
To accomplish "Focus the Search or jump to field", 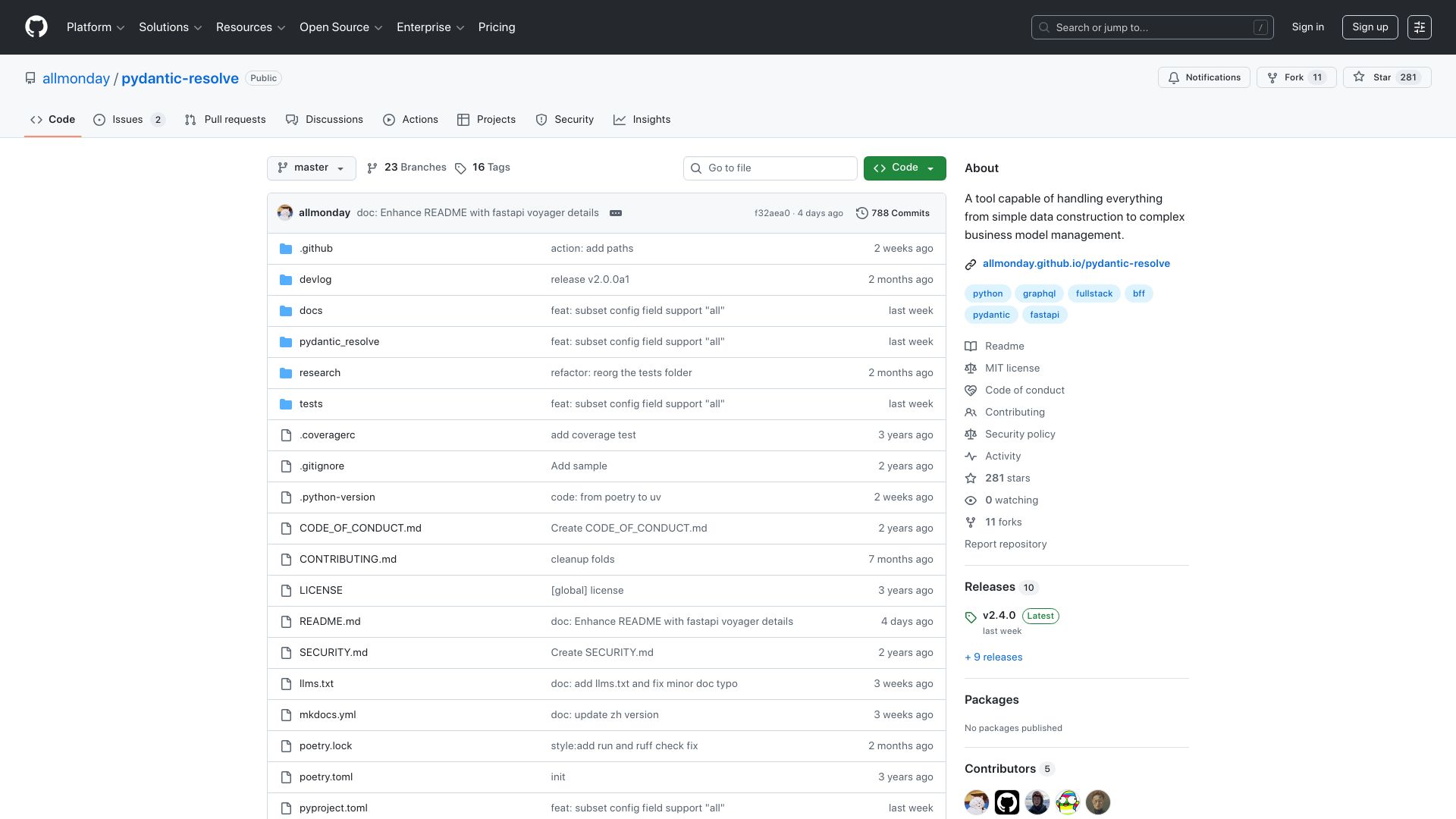I will tap(1153, 27).
